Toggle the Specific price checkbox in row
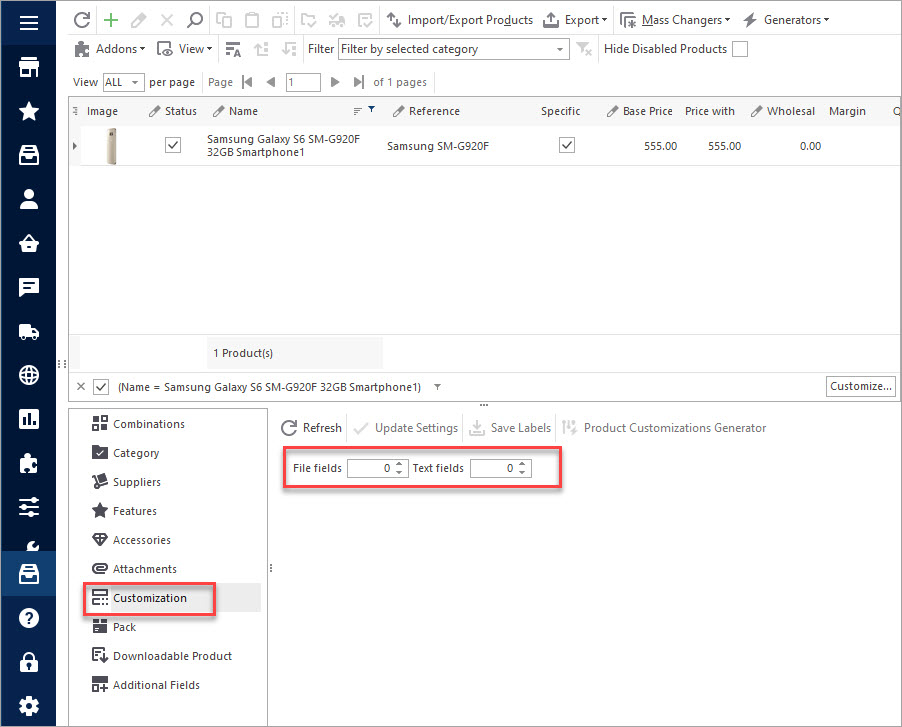This screenshot has width=902, height=727. coord(567,145)
